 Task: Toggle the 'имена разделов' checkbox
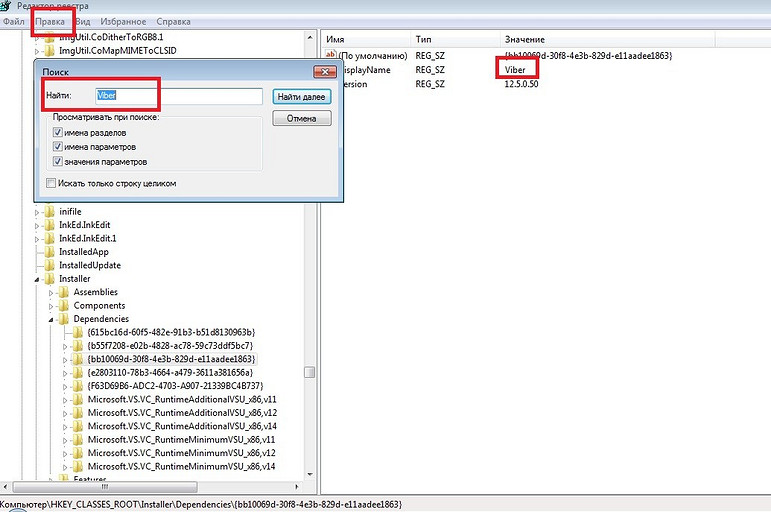coord(58,132)
